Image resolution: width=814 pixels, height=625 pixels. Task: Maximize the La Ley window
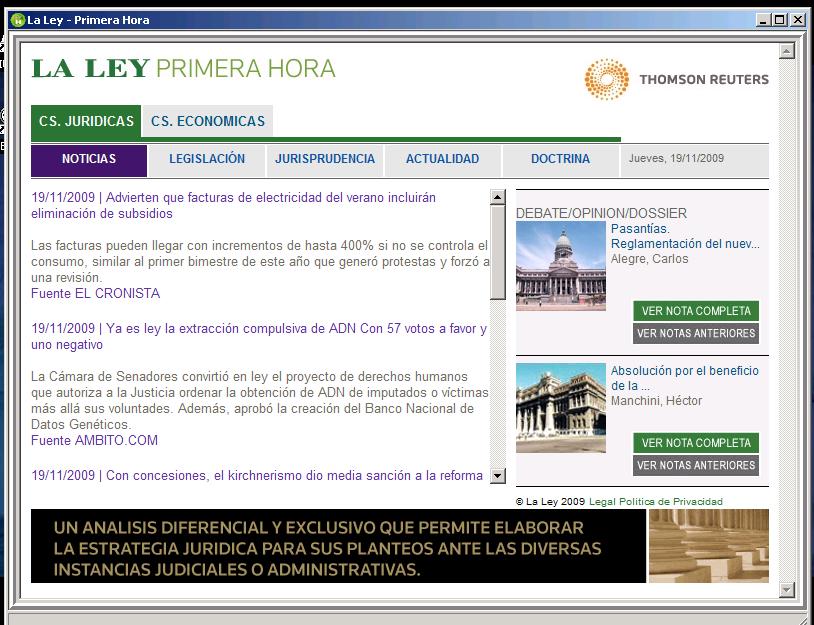[779, 20]
